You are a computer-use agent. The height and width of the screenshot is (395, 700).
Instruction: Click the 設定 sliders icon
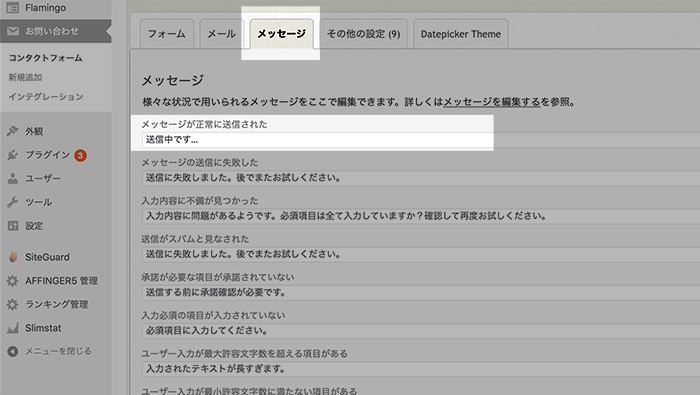coord(13,226)
